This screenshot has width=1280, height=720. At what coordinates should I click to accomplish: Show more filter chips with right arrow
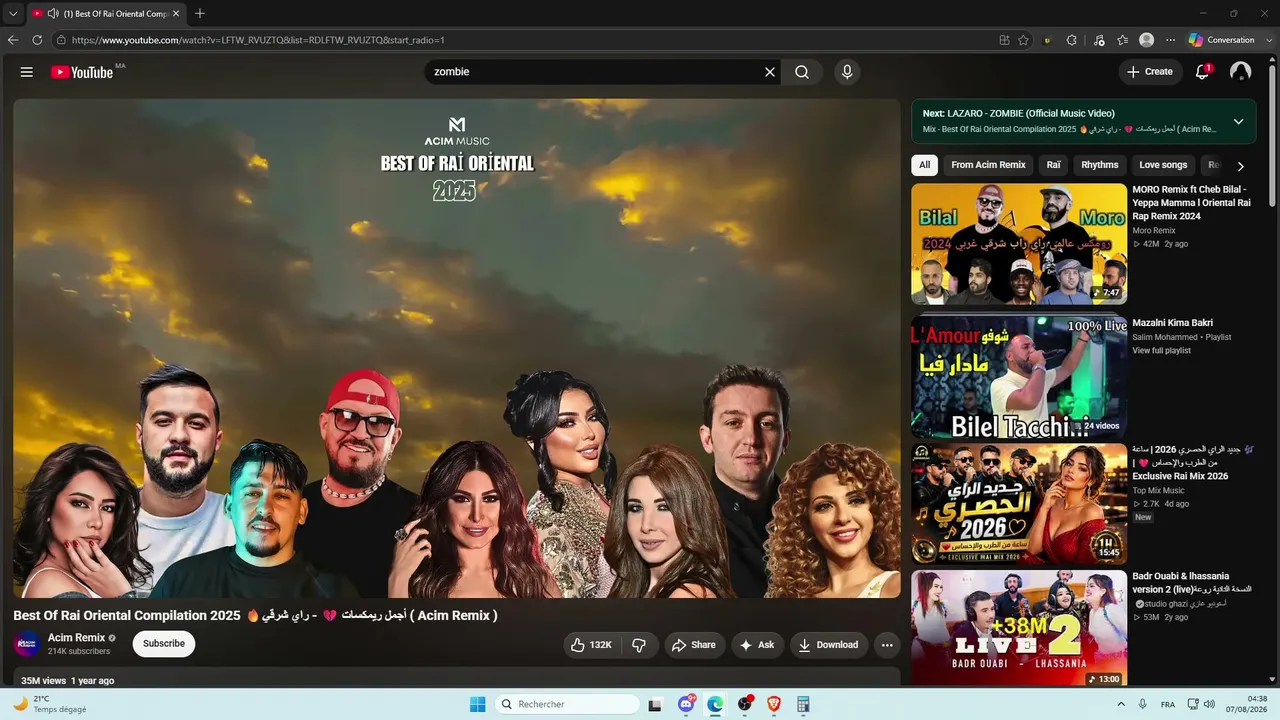(x=1241, y=166)
